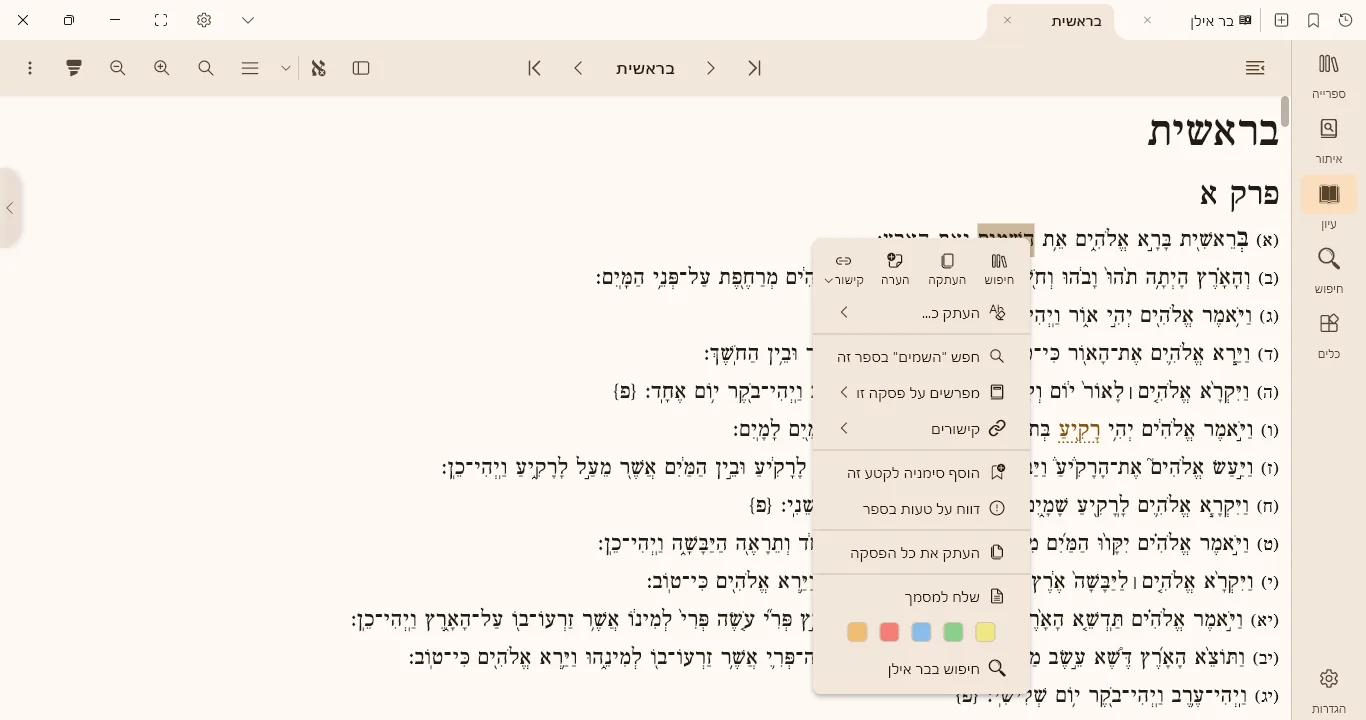Select חיפוש בבר אילן menu entry

coord(922,669)
